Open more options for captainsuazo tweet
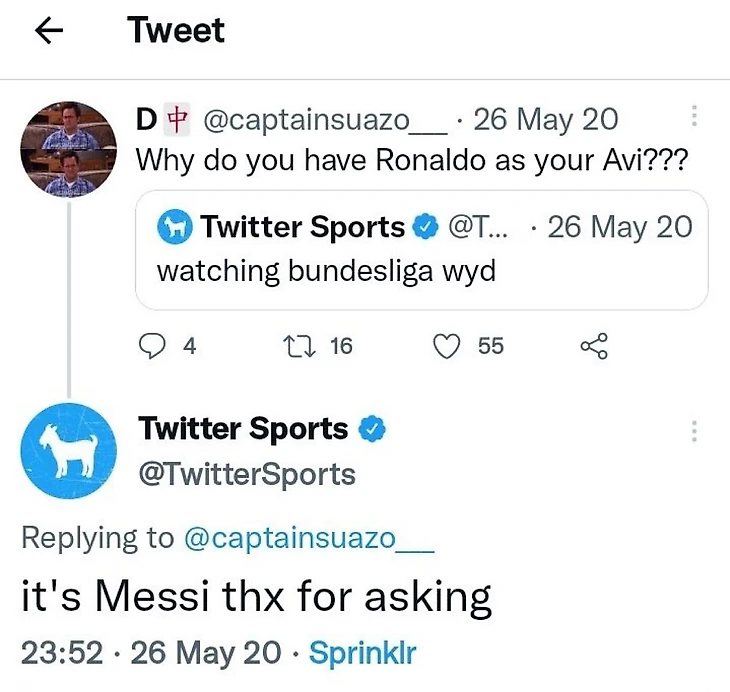Viewport: 730px width, 692px height. [x=694, y=118]
